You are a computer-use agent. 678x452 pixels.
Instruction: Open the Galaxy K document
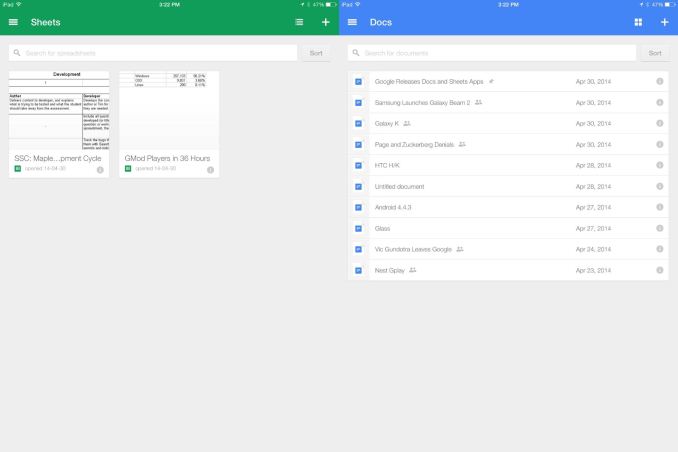508,123
